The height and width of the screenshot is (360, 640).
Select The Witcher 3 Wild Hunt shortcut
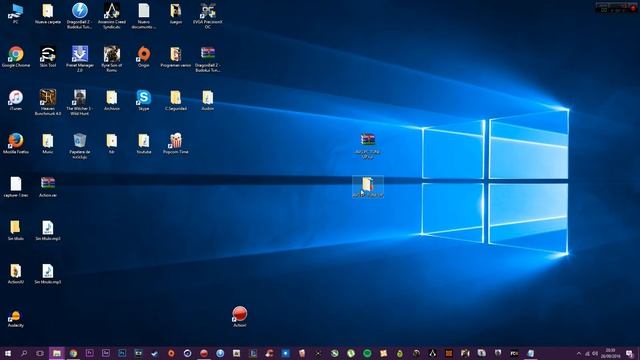[80, 102]
